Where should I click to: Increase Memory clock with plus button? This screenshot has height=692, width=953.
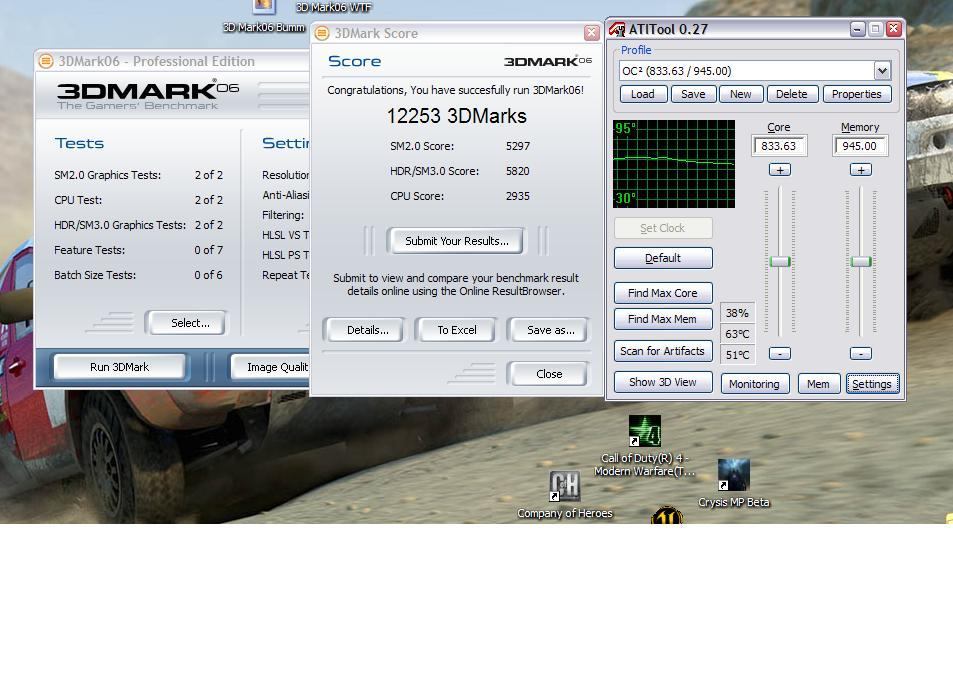tap(861, 170)
